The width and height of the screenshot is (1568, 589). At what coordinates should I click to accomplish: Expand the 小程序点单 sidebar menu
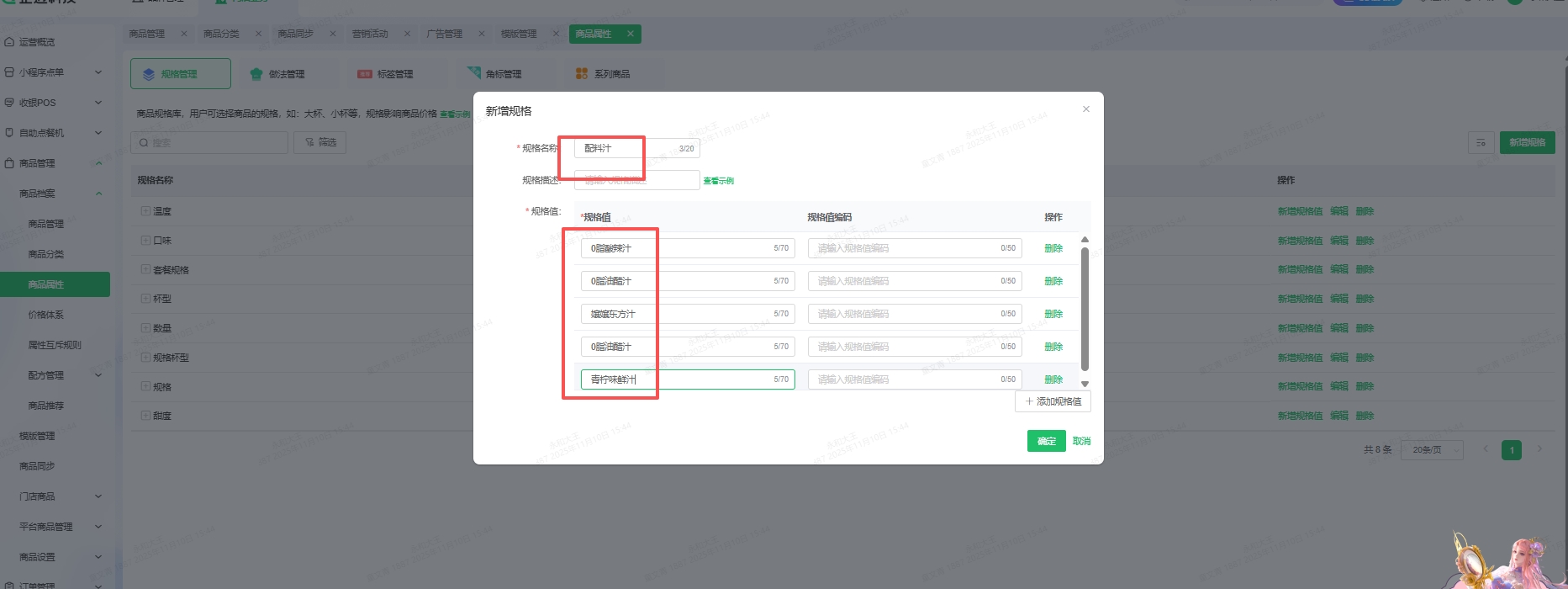(x=98, y=72)
